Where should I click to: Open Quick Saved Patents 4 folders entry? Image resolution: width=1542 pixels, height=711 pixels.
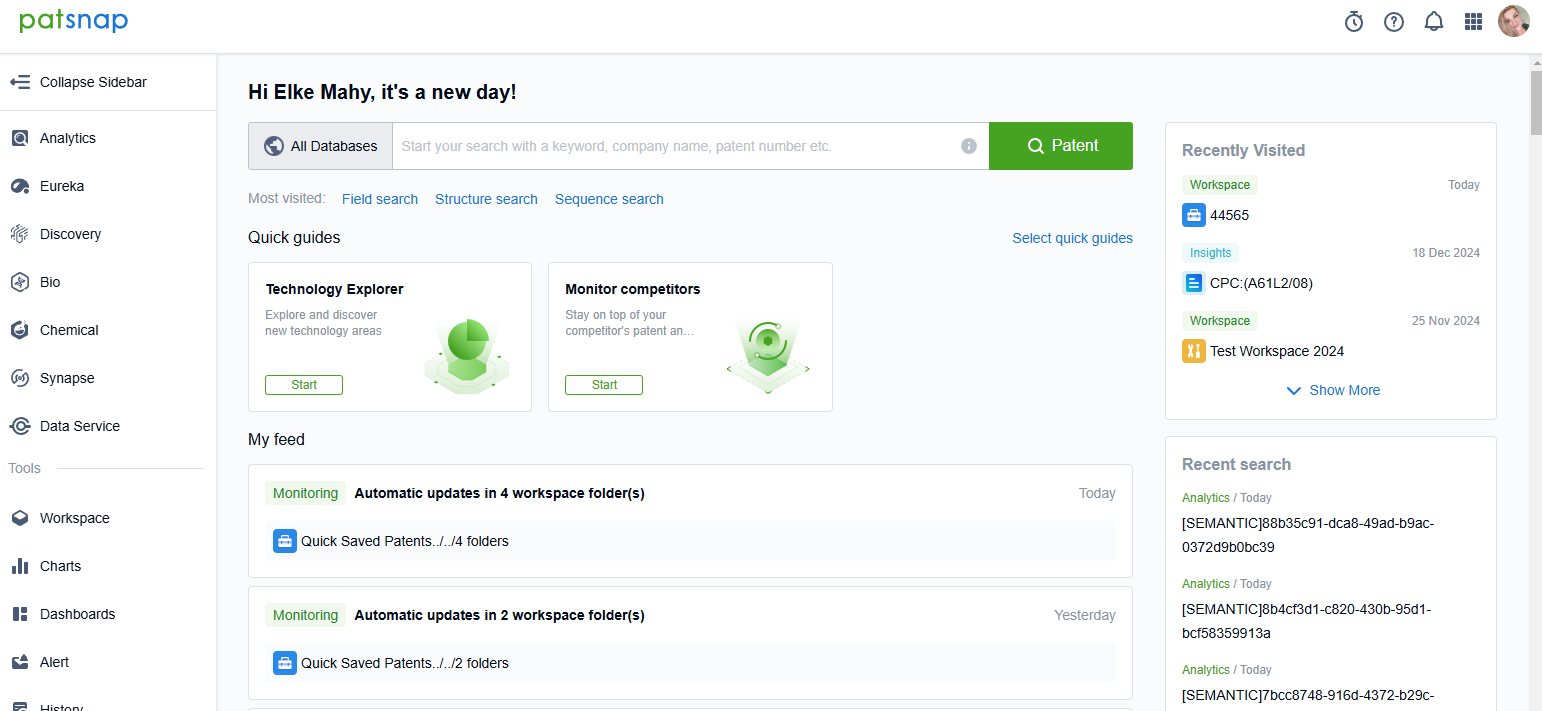coord(404,541)
